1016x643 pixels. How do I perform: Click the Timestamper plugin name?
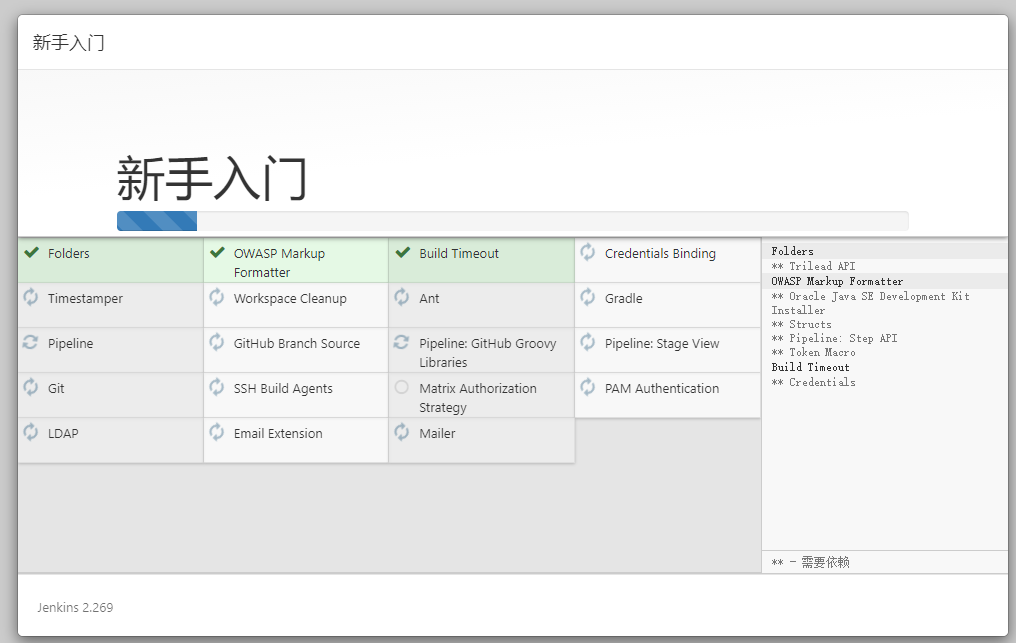click(x=86, y=299)
